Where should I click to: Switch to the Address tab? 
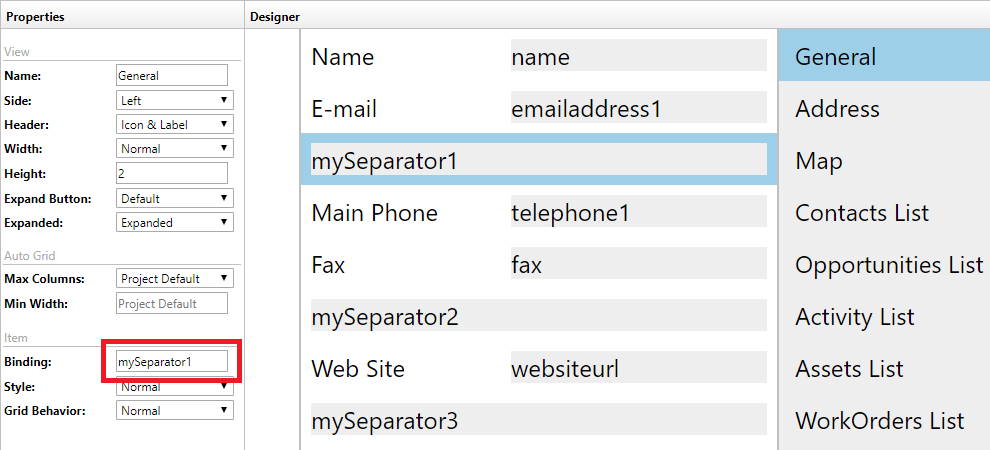point(837,109)
